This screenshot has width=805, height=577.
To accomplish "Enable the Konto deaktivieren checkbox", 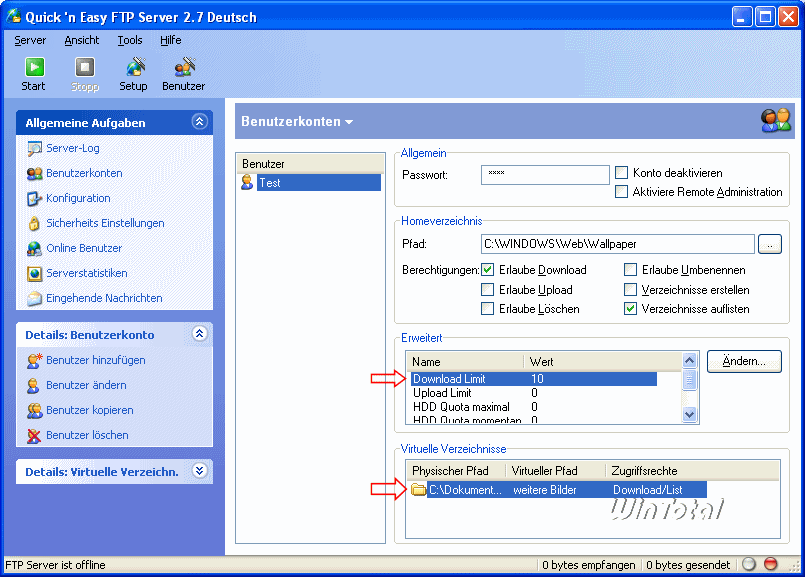I will click(621, 172).
